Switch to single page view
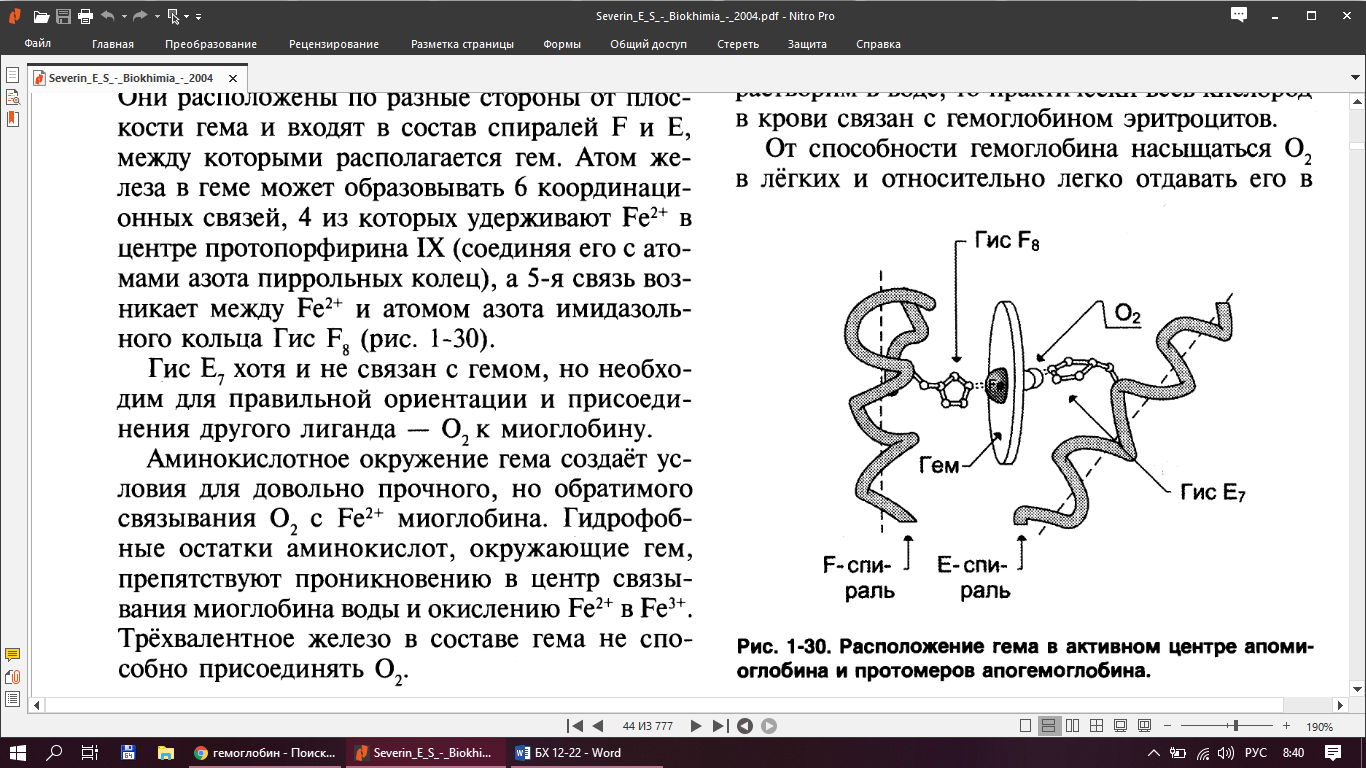Viewport: 1366px width, 768px height. click(x=1025, y=726)
